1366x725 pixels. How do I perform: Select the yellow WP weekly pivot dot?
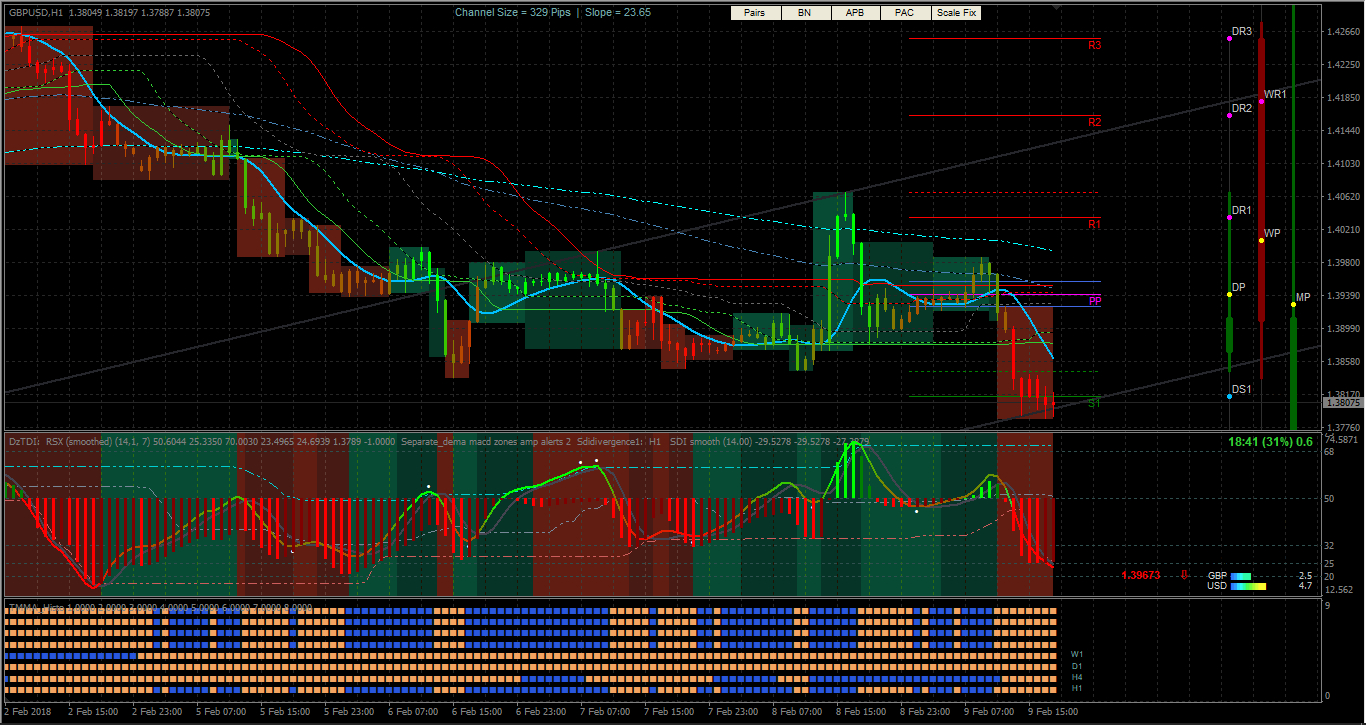(1262, 240)
